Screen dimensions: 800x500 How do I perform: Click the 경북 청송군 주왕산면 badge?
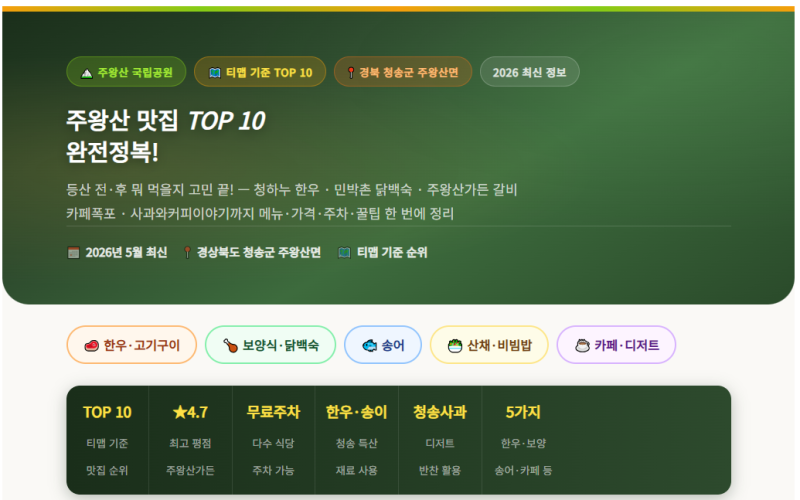point(403,72)
